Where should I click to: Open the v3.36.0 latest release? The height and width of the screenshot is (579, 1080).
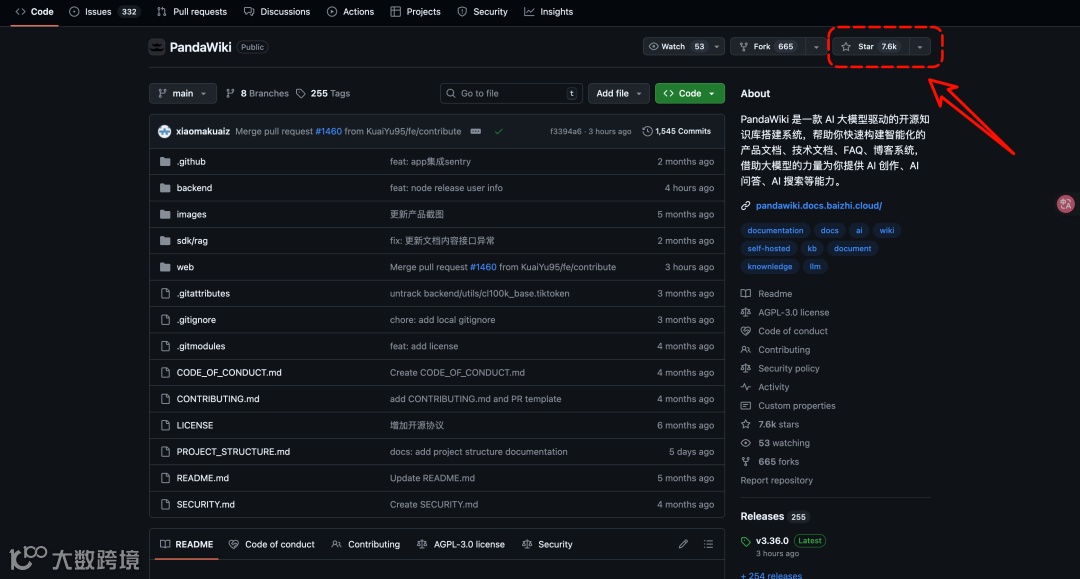772,541
